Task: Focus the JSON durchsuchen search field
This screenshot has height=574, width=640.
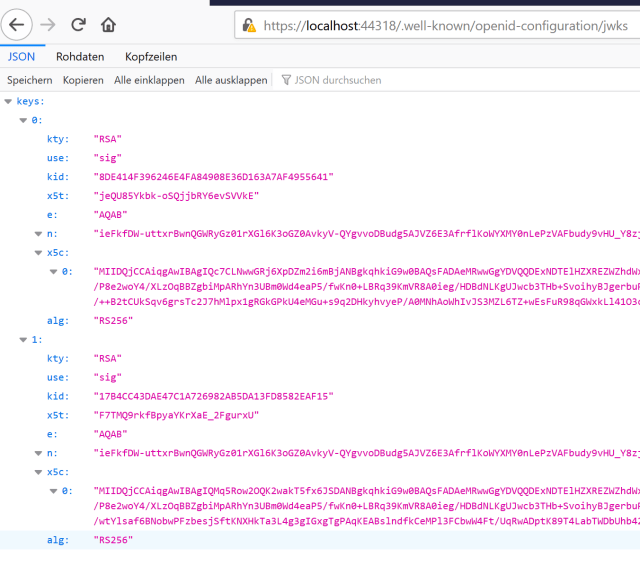Action: [x=340, y=80]
